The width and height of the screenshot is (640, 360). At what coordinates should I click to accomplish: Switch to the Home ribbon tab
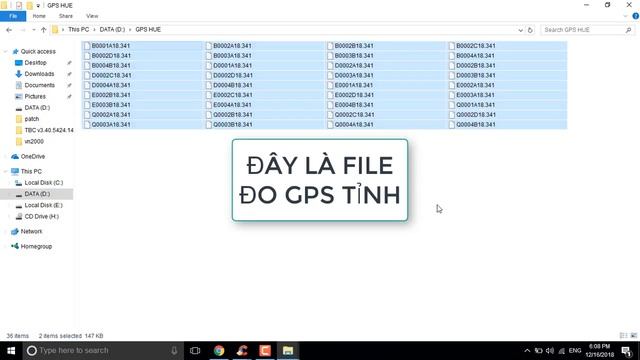pyautogui.click(x=39, y=16)
